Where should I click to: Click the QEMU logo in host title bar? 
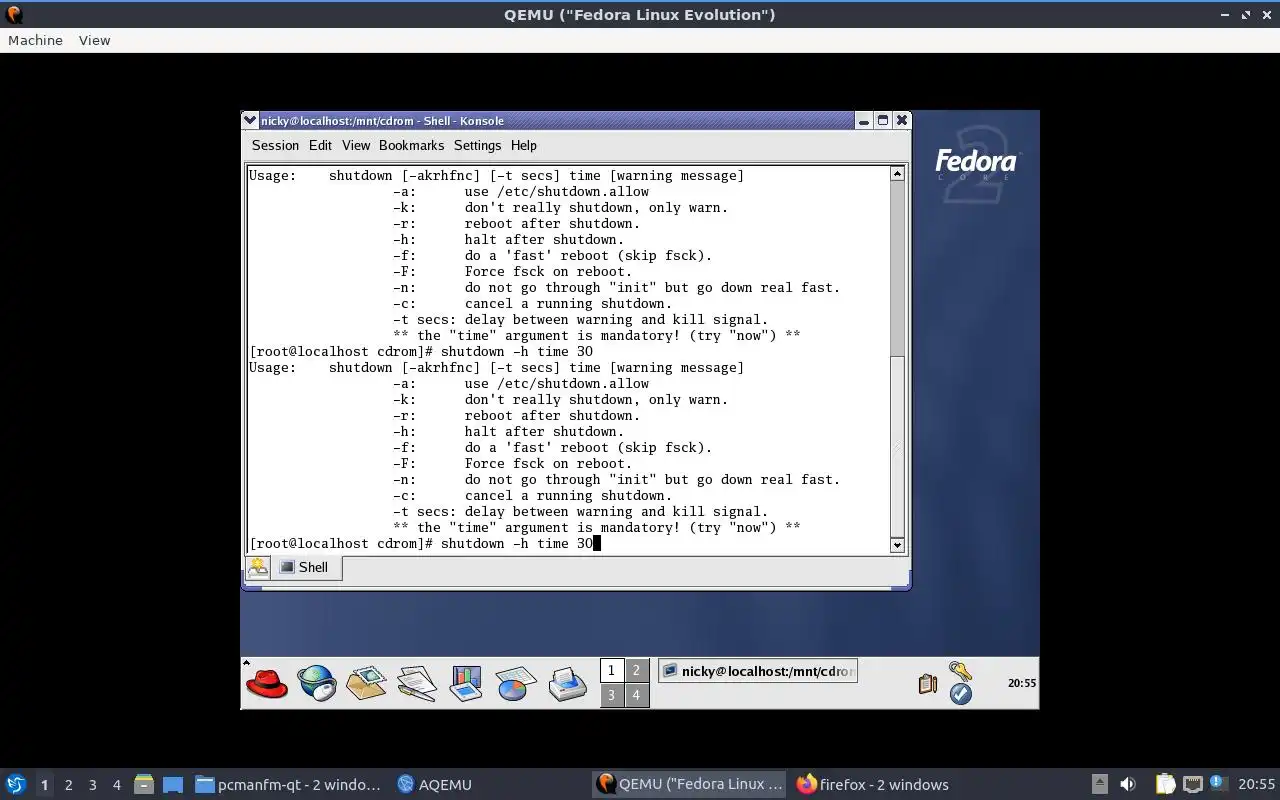point(14,14)
